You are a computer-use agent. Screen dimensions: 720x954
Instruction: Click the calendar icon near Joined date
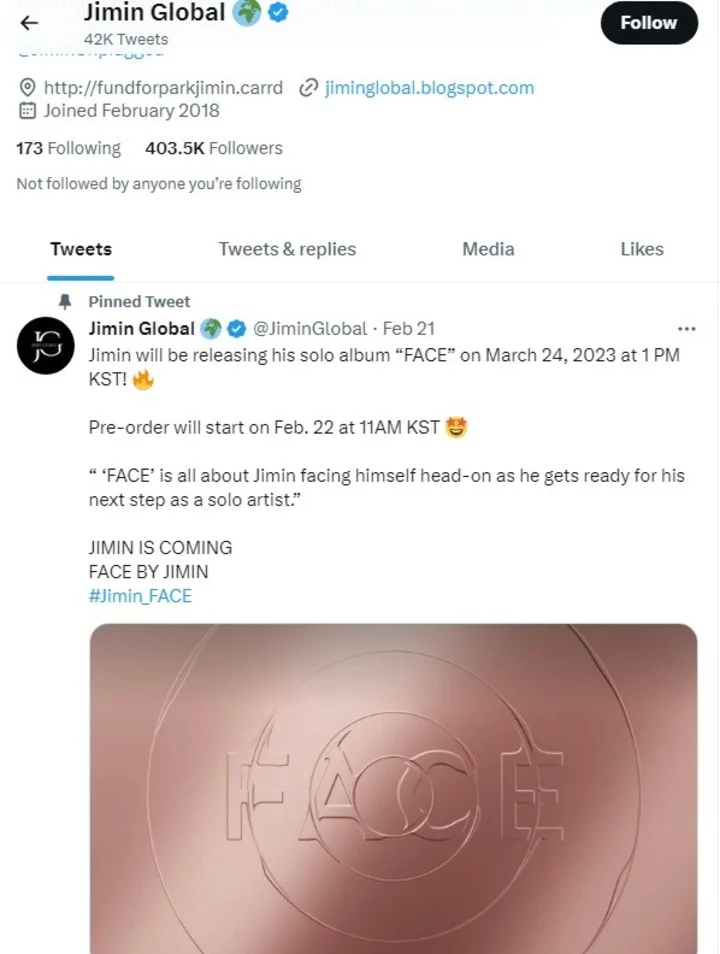tap(27, 111)
